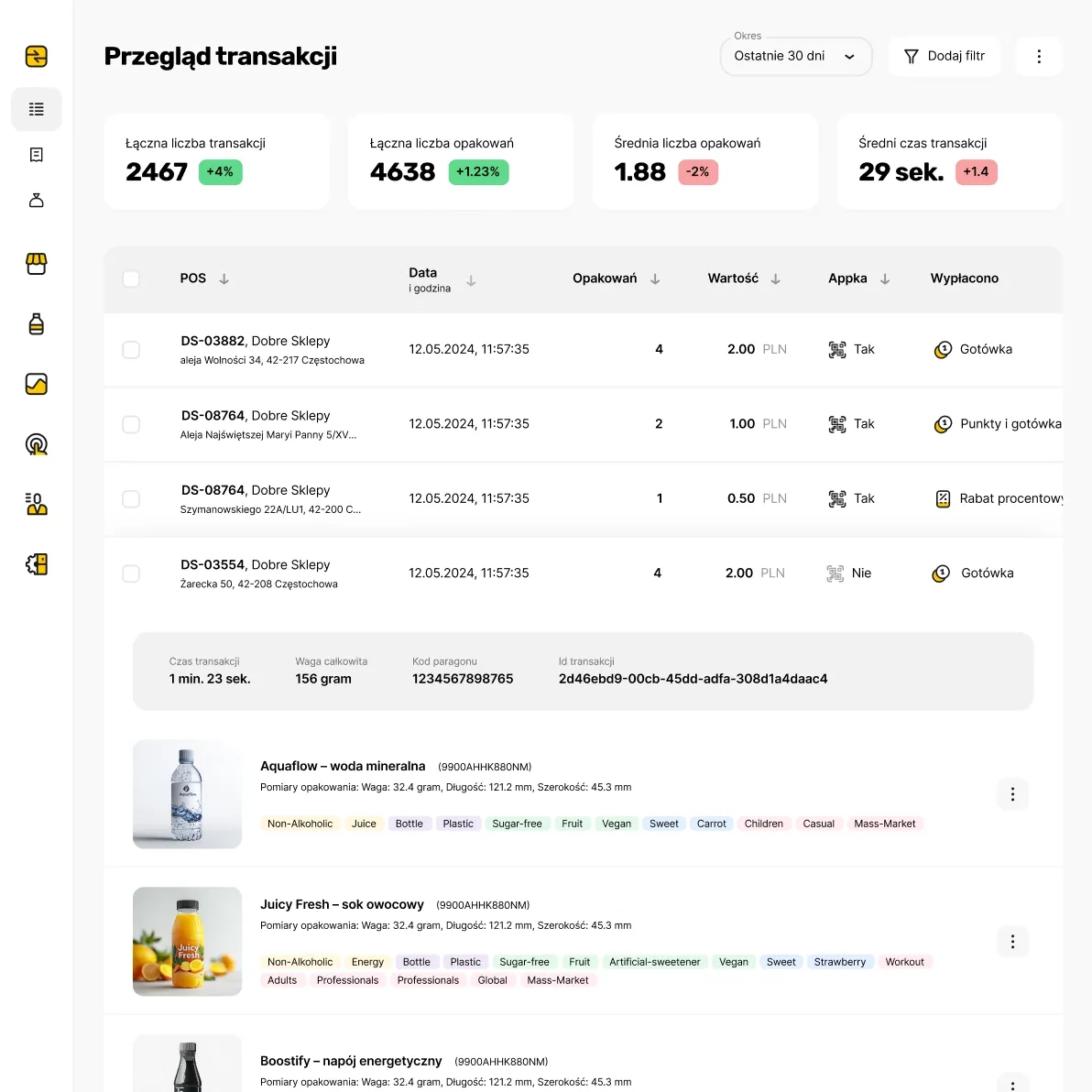Click the Strawberry tag under Juicy Fresh

point(840,962)
